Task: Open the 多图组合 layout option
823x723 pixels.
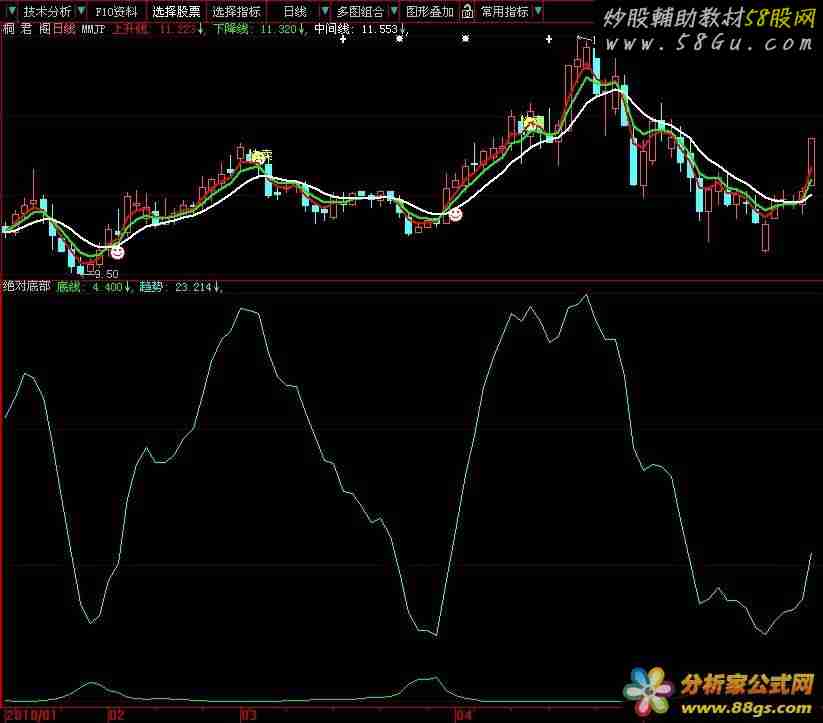Action: click(x=360, y=11)
